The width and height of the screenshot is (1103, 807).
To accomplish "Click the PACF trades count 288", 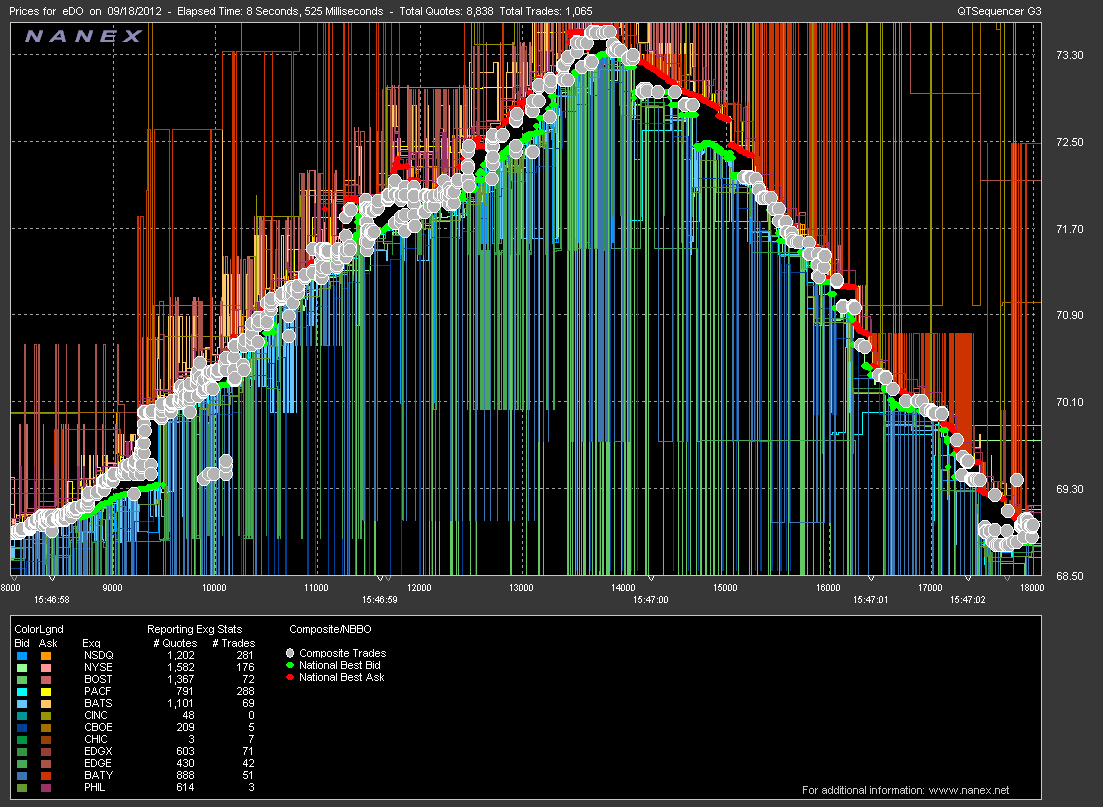I will pos(246,691).
